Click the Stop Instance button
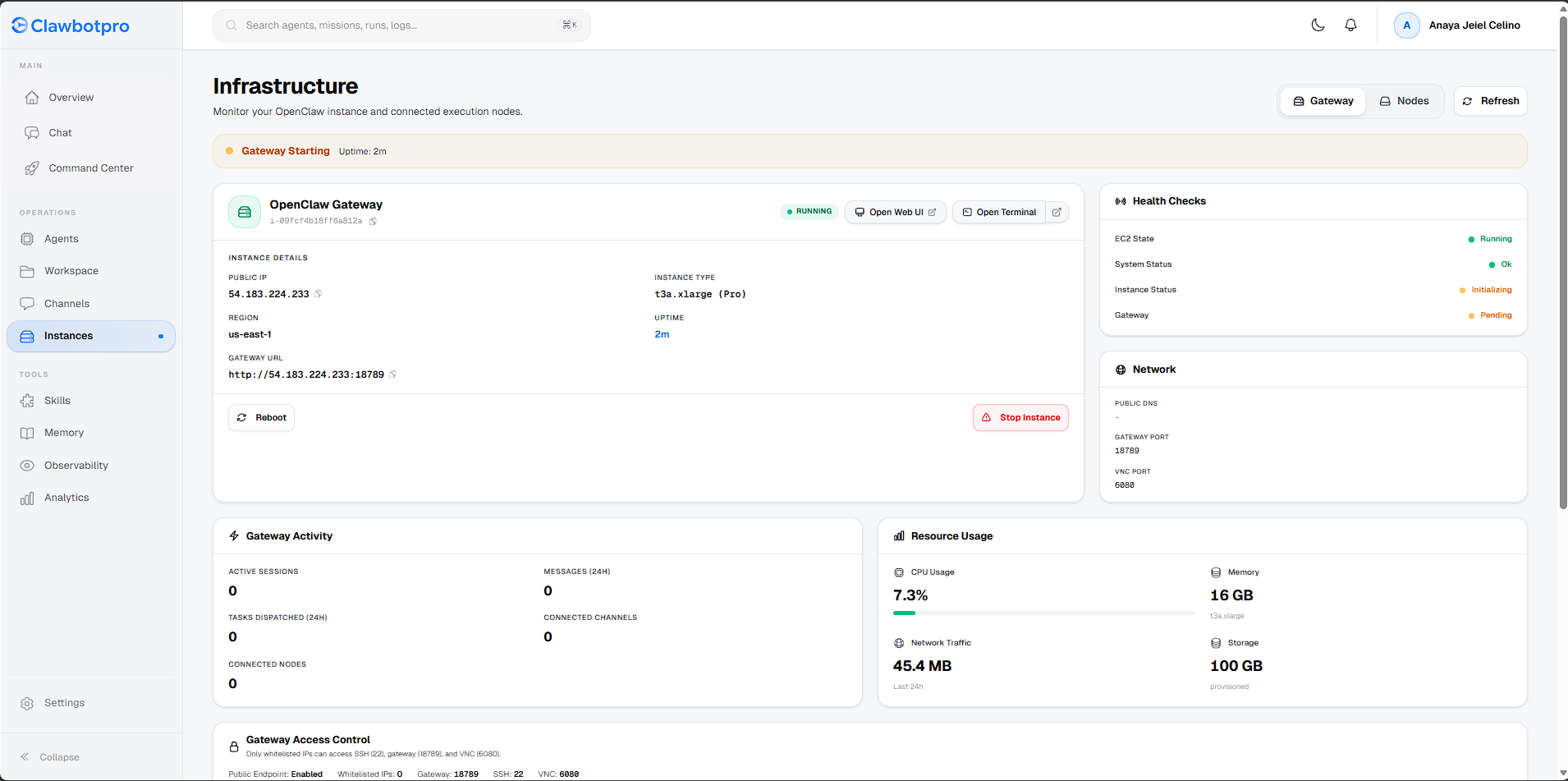1568x781 pixels. point(1020,417)
